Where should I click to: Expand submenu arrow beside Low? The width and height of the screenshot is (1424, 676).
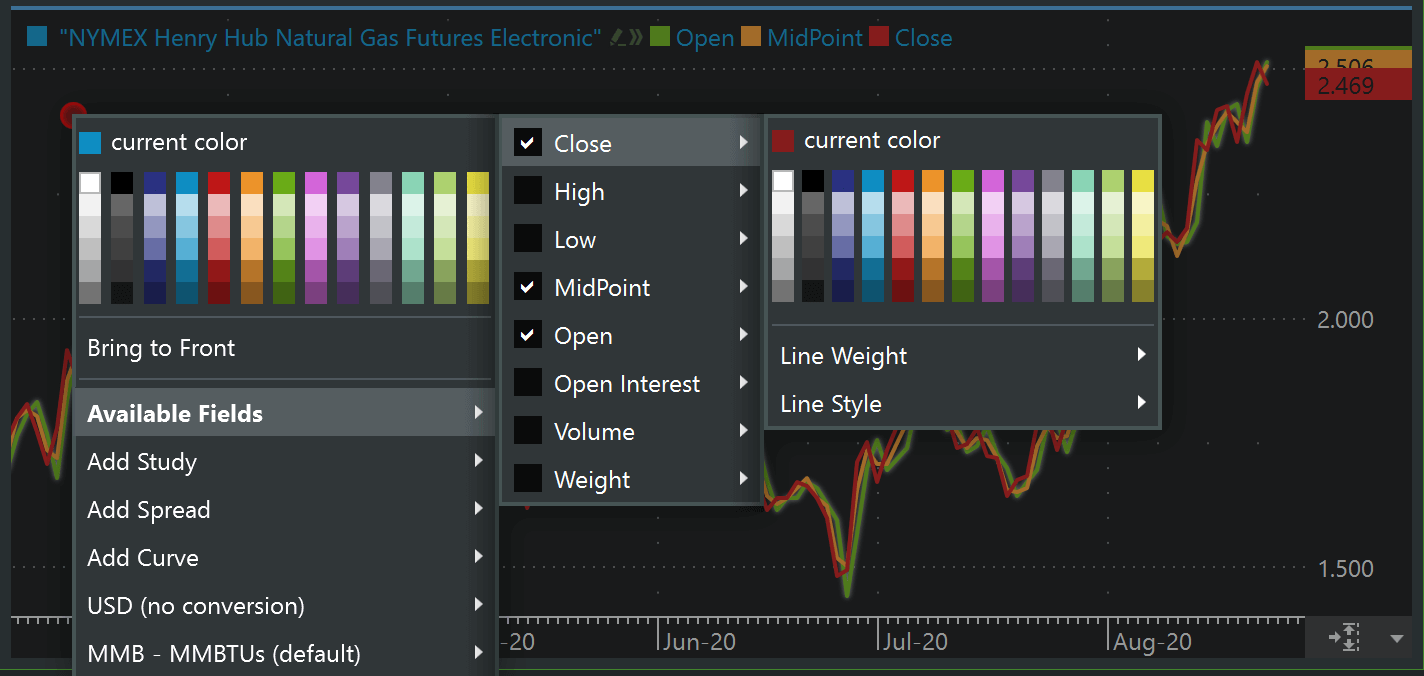[x=744, y=239]
